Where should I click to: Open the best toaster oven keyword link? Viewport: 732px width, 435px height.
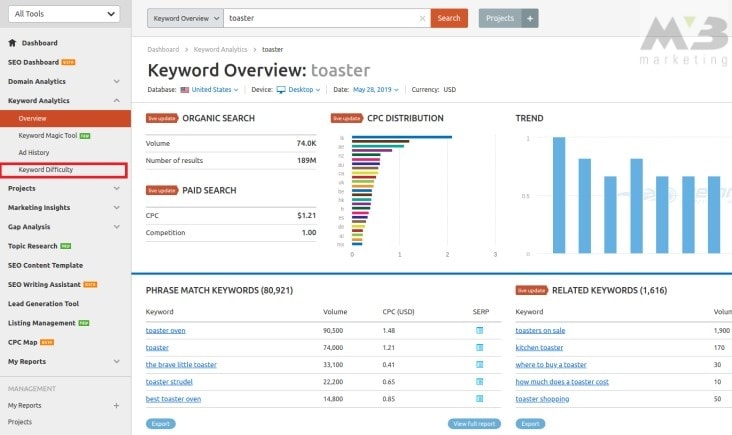coord(173,399)
